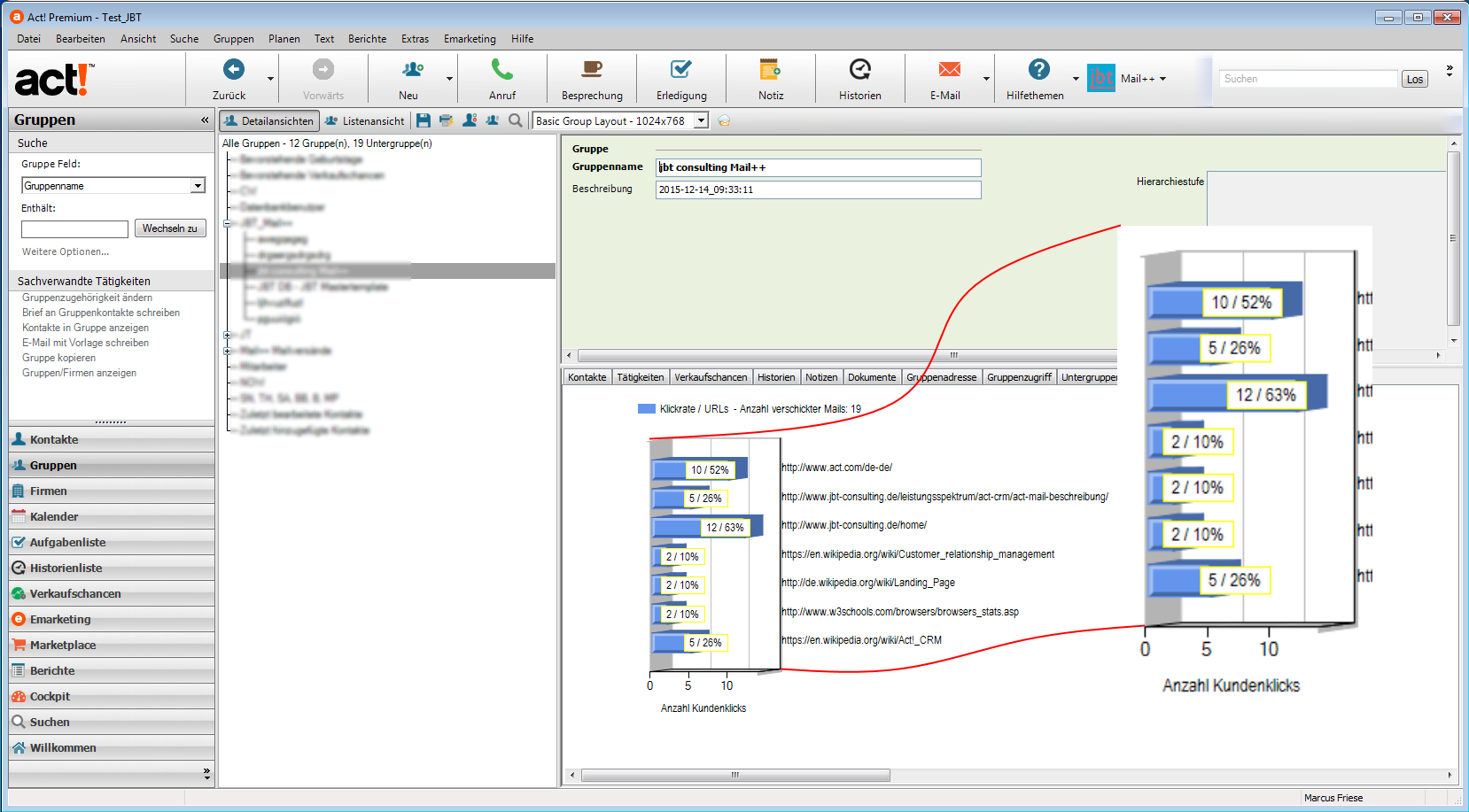
Task: Click the magnifier search icon in view toolbar
Action: click(x=515, y=120)
